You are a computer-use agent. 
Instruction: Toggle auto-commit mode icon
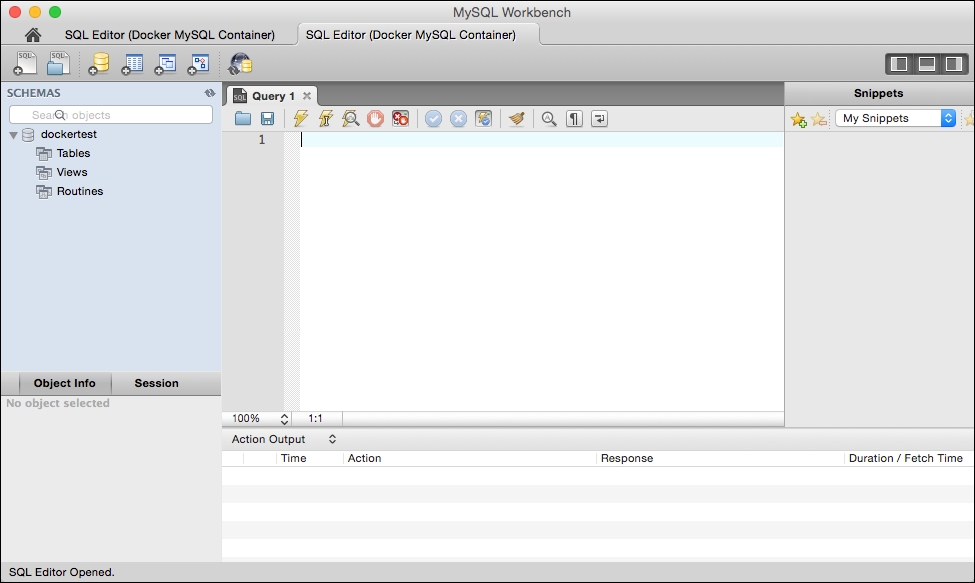pos(483,119)
